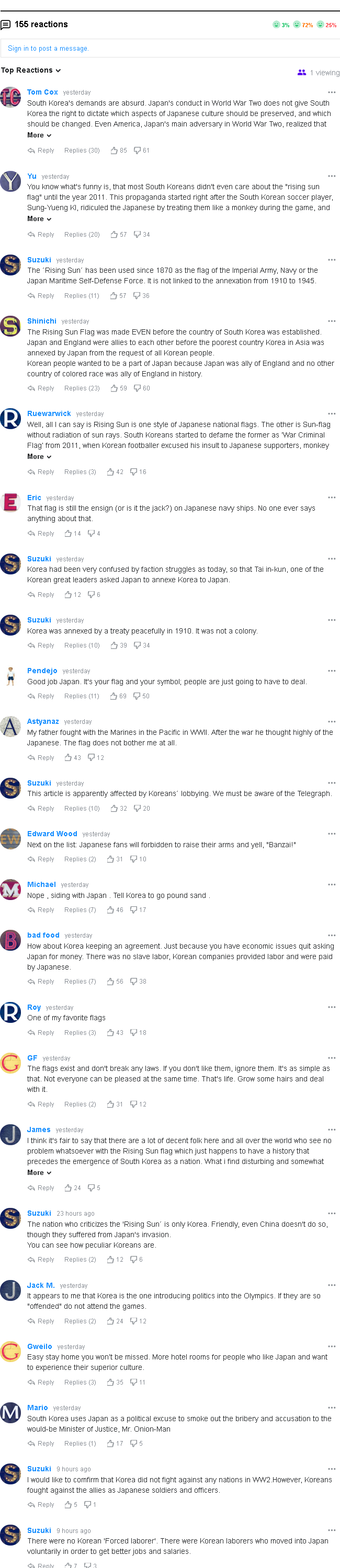Open Edward Wood's profile name link
The height and width of the screenshot is (1568, 340).
click(x=52, y=834)
